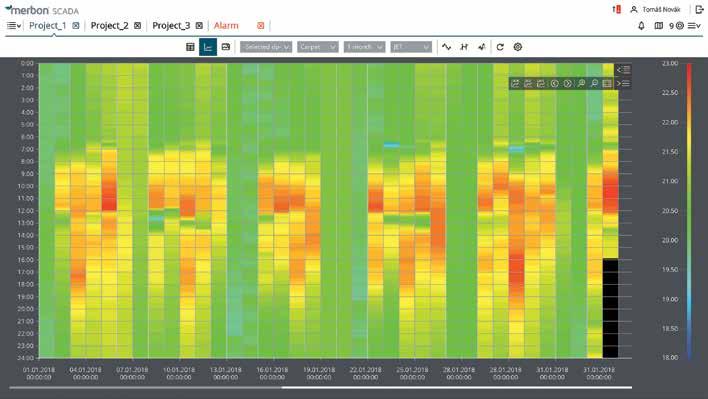
Task: Zoom out on the chart
Action: [x=594, y=84]
